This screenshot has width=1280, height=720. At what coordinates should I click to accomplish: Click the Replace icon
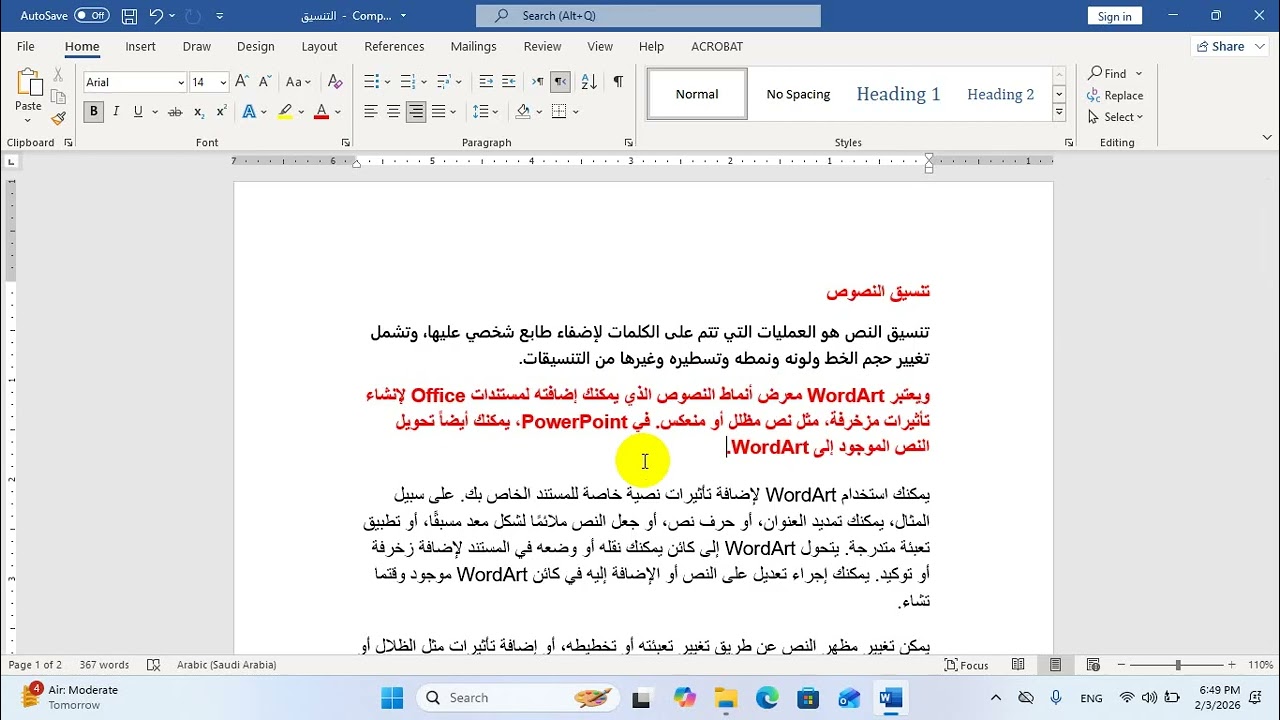1115,95
